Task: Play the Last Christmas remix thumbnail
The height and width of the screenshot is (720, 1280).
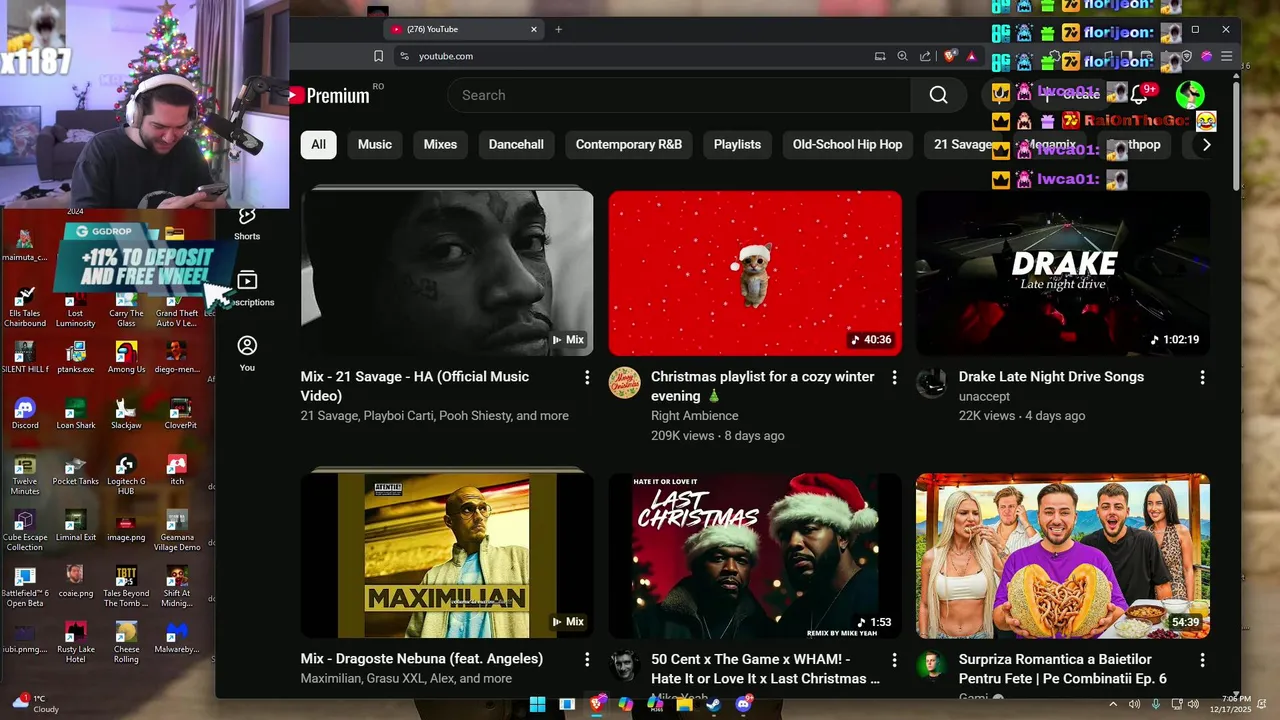Action: click(755, 556)
